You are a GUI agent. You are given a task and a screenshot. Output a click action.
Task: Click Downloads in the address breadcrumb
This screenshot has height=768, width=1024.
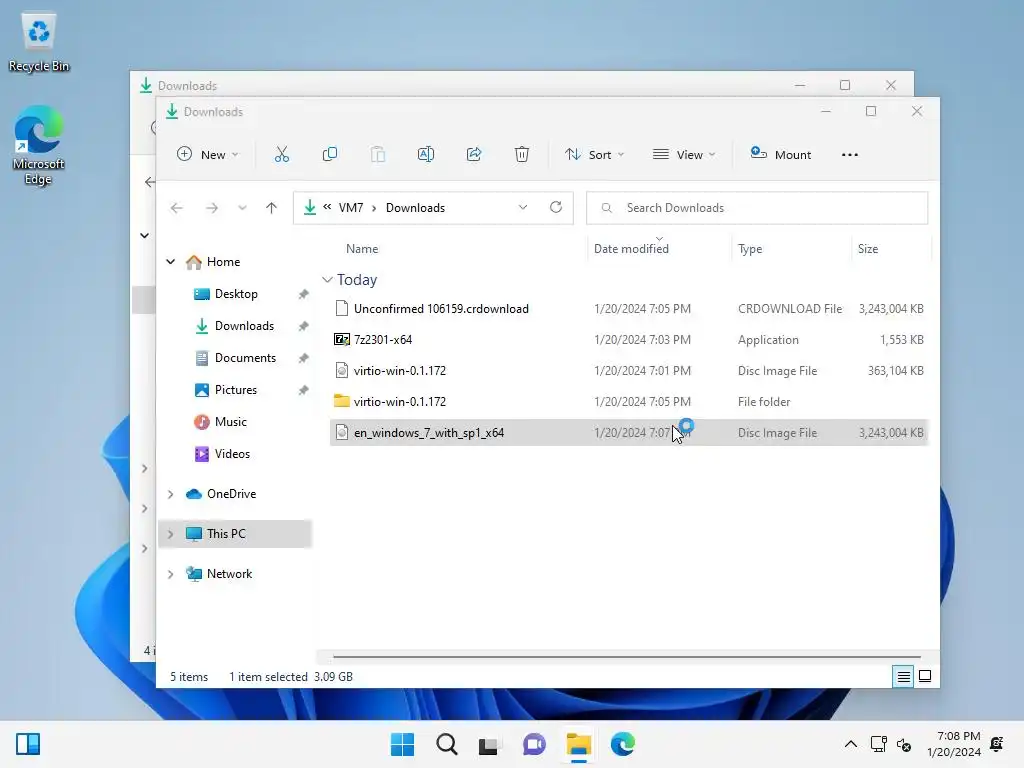click(x=415, y=208)
